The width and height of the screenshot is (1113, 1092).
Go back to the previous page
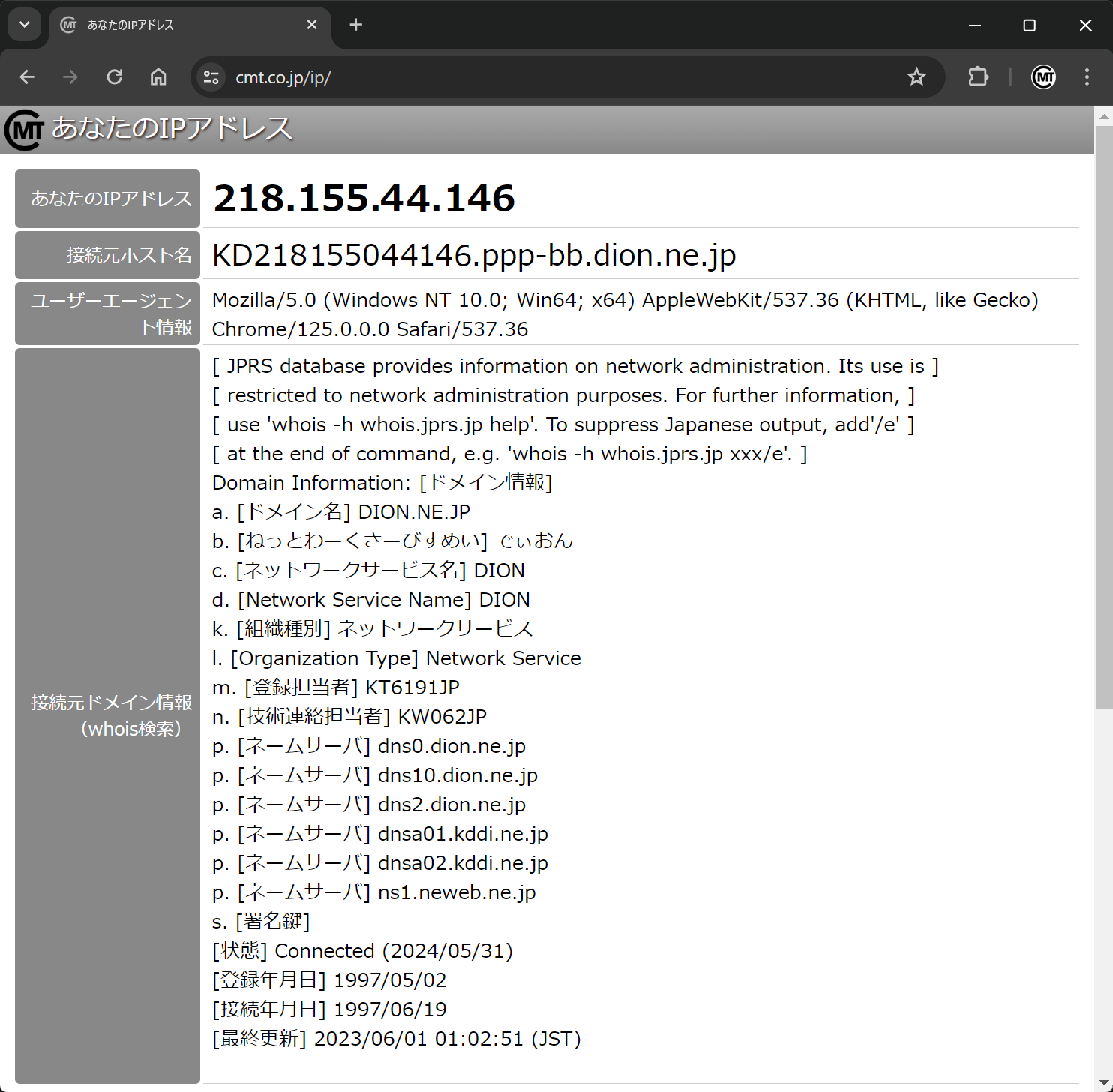tap(27, 77)
